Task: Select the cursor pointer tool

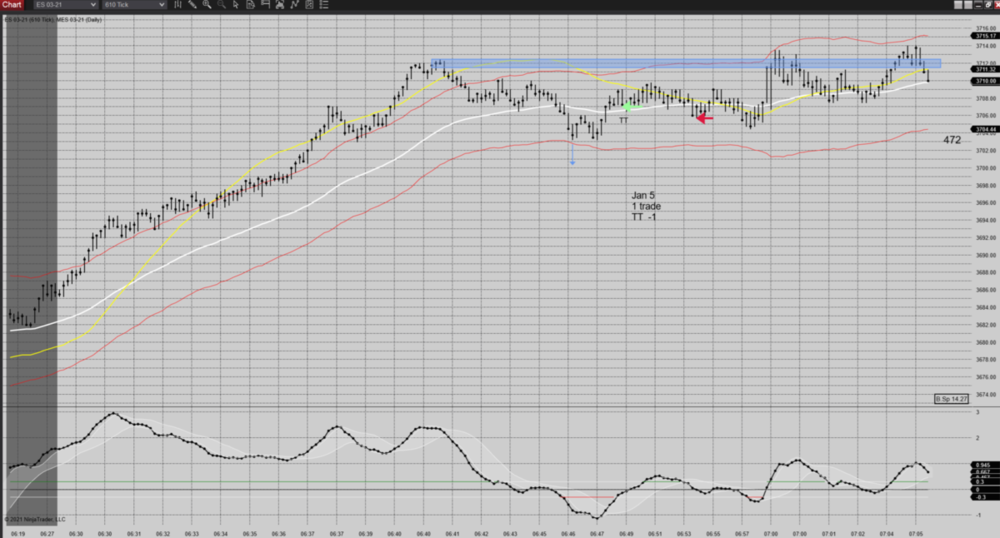Action: [x=236, y=5]
